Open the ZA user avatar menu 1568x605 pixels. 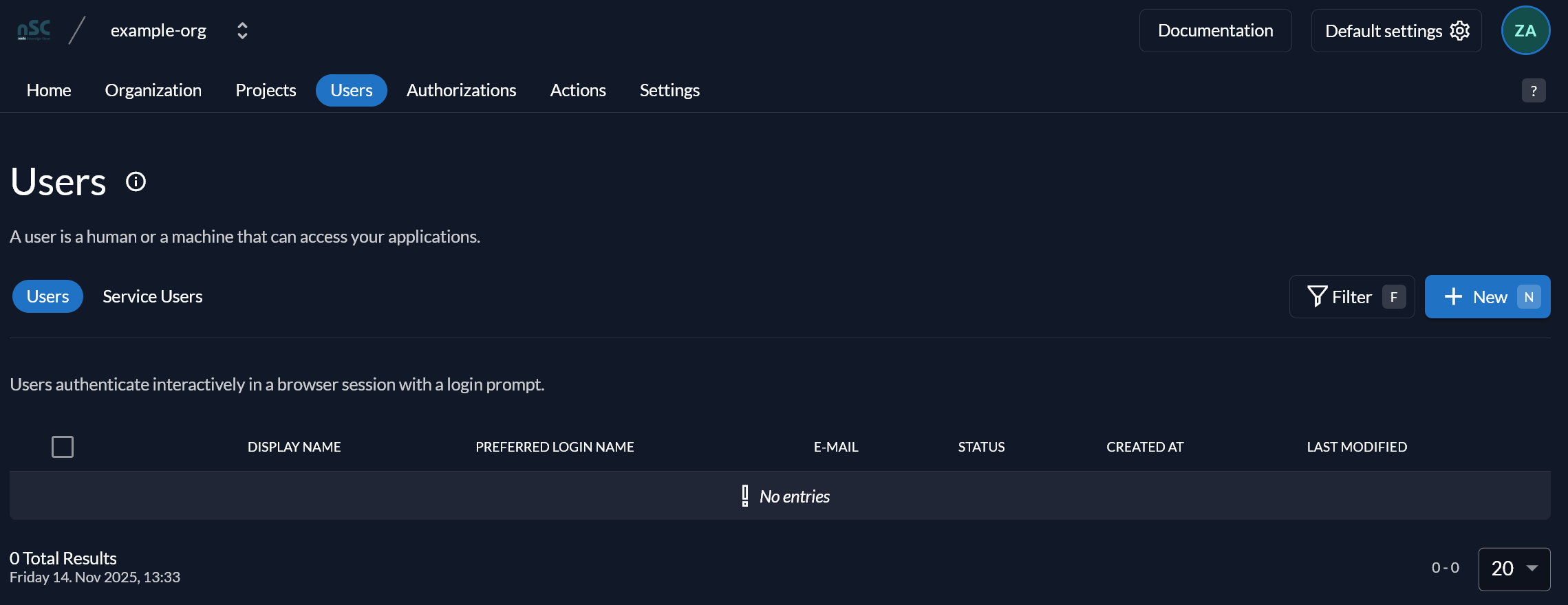pos(1525,30)
